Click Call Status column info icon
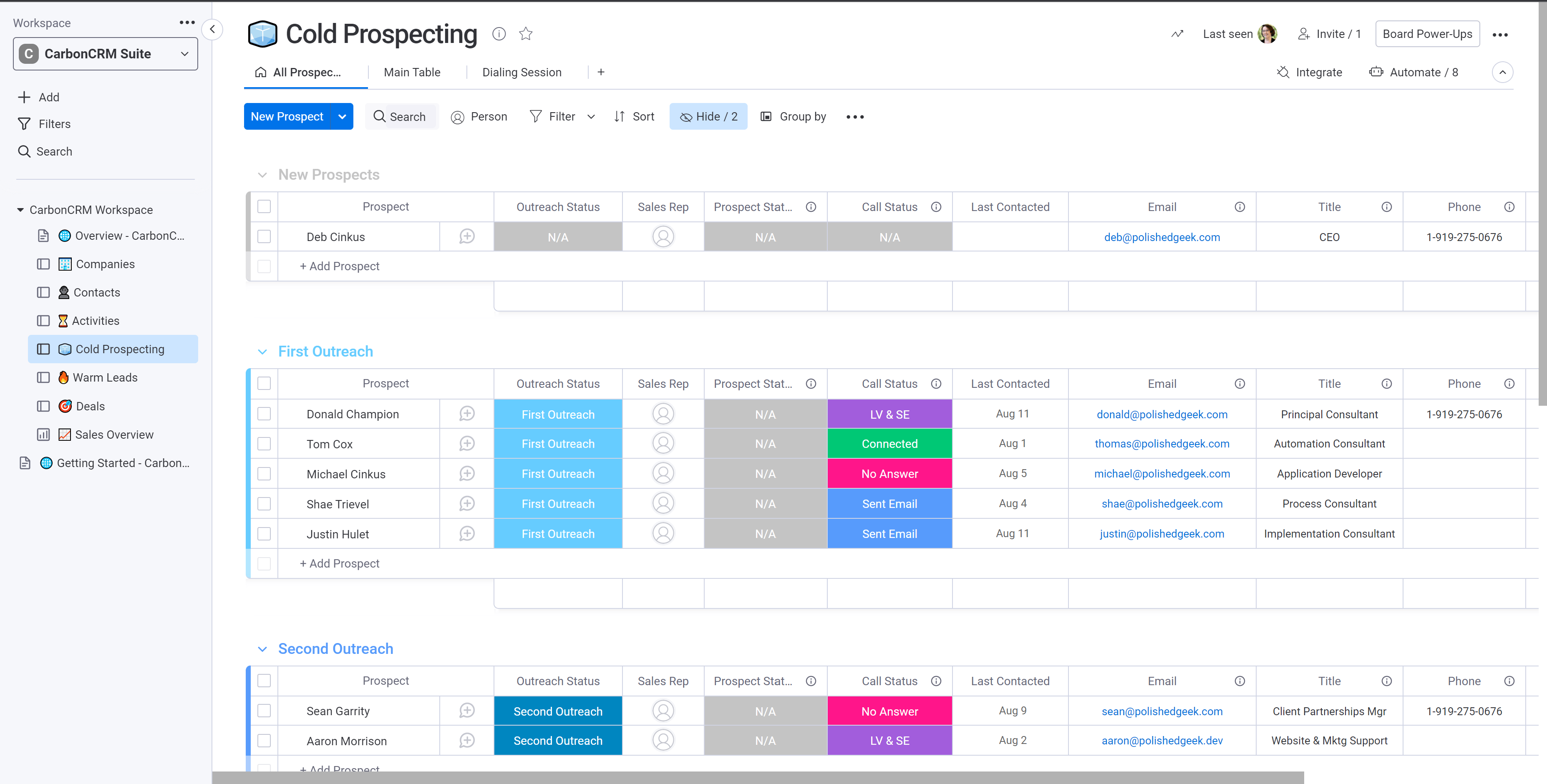This screenshot has width=1547, height=784. [936, 207]
